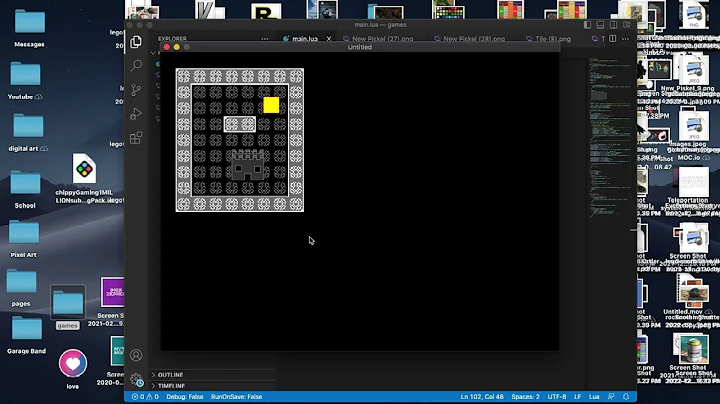Open errors and warnings count in status bar
The height and width of the screenshot is (404, 720).
145,397
